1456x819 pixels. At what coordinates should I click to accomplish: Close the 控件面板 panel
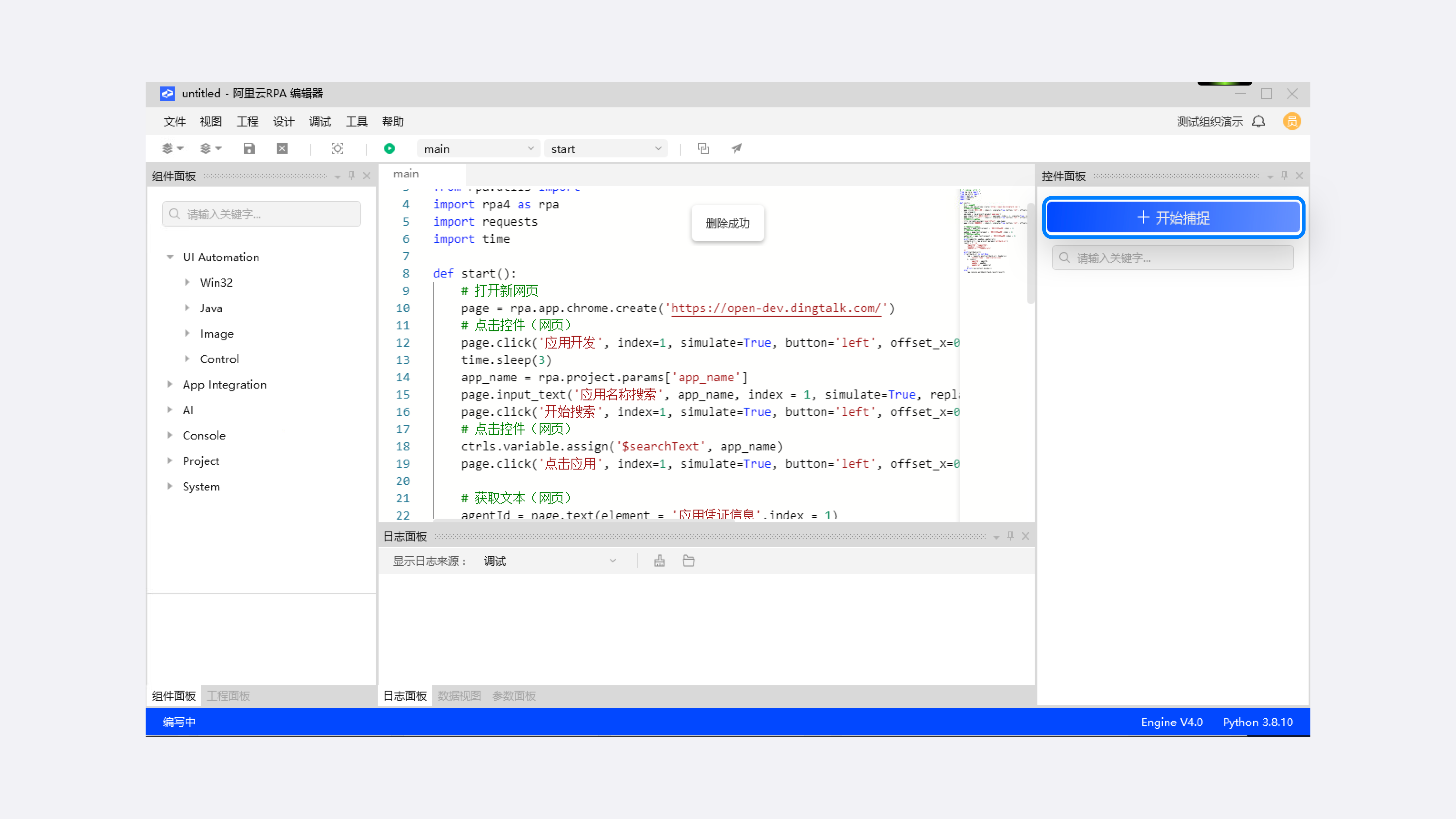click(1299, 176)
